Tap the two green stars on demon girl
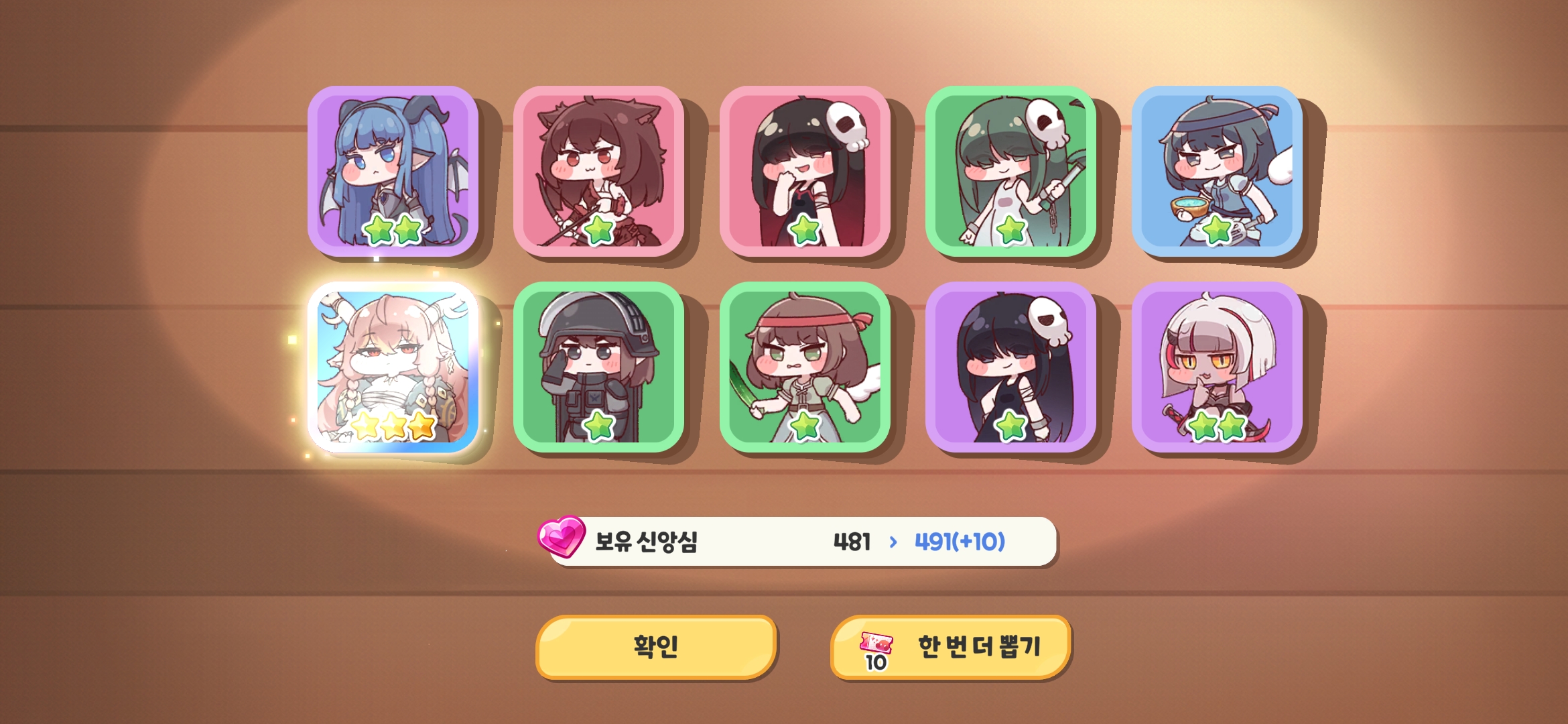 point(393,230)
